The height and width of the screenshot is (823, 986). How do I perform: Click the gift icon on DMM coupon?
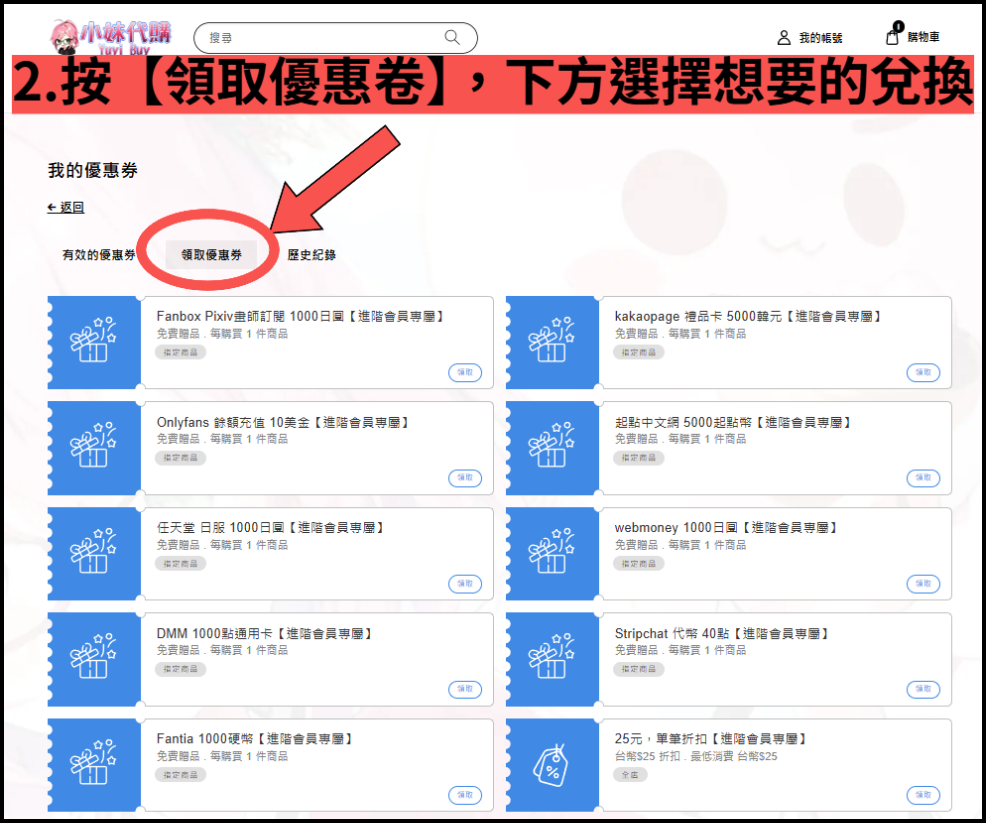coord(94,656)
